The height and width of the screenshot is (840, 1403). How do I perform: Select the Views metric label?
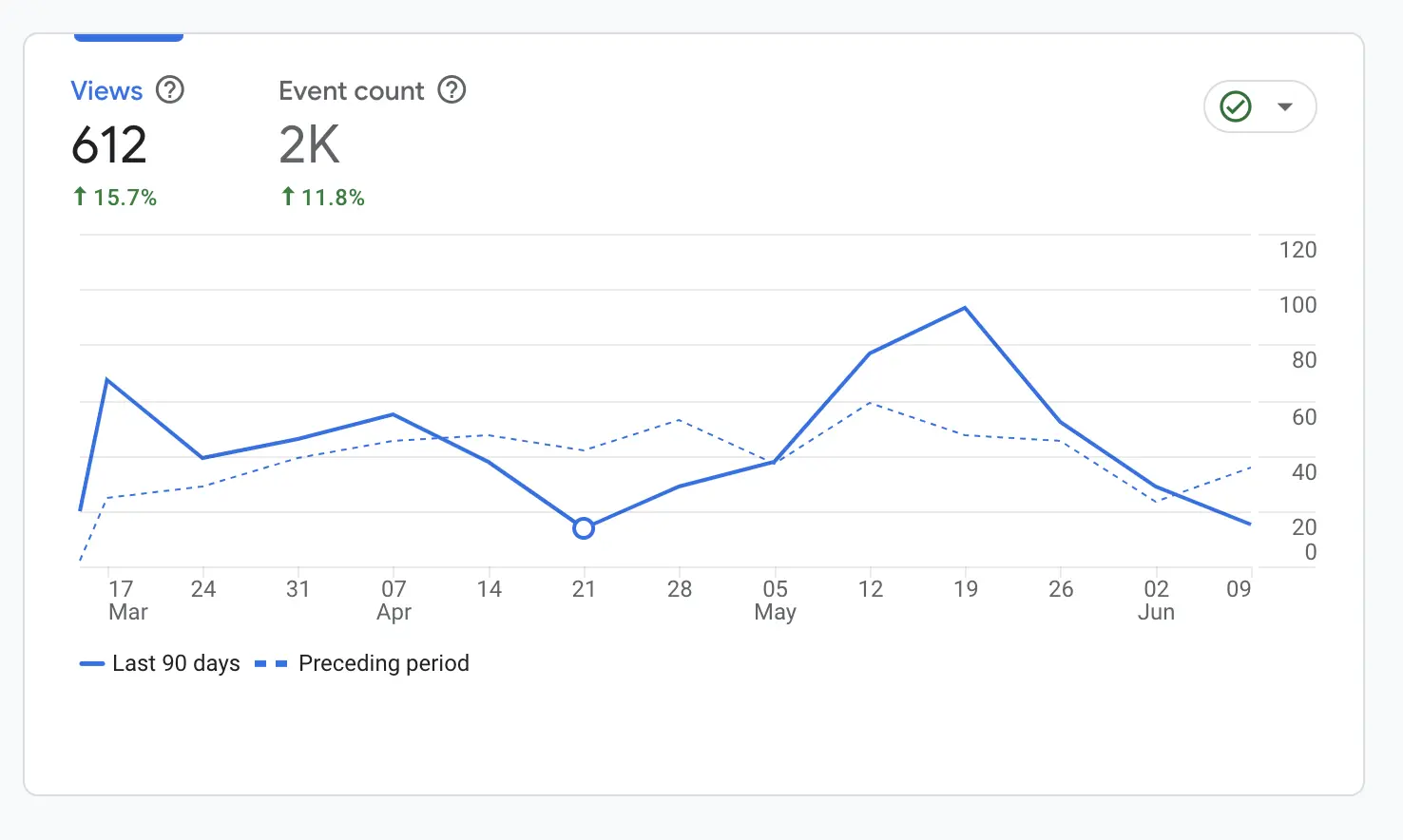106,90
